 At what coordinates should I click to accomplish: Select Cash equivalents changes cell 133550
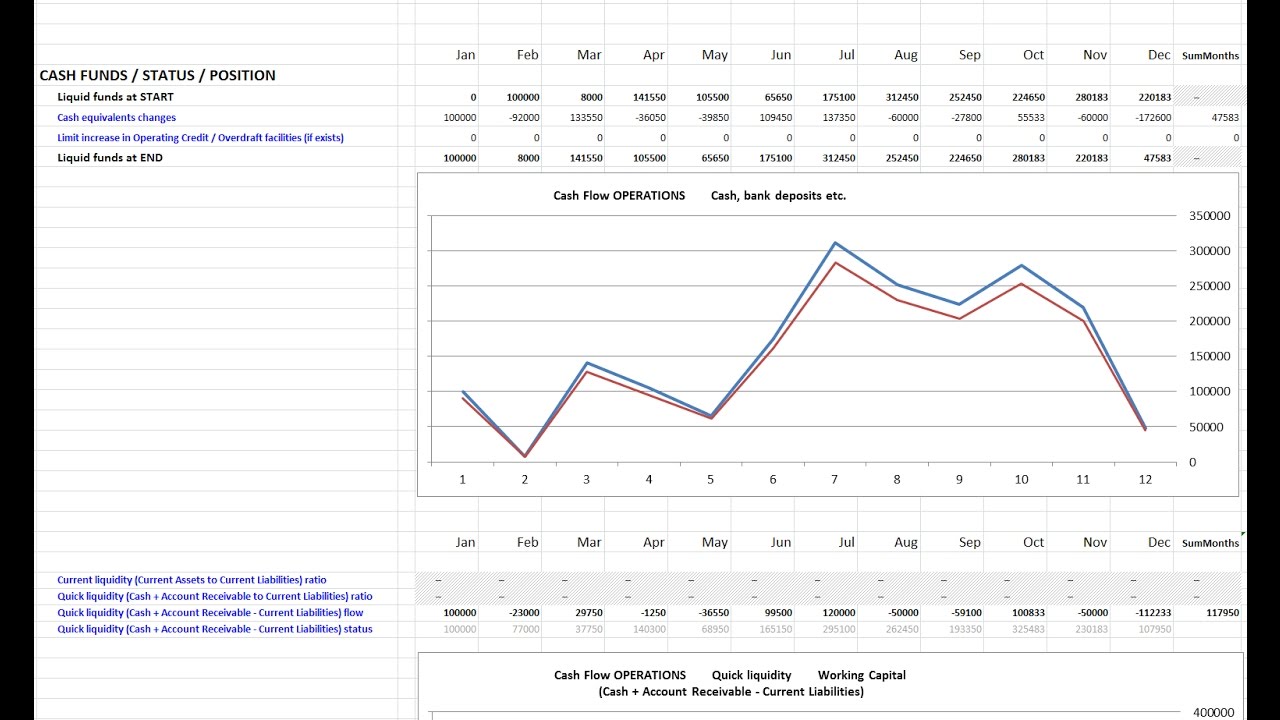click(585, 118)
